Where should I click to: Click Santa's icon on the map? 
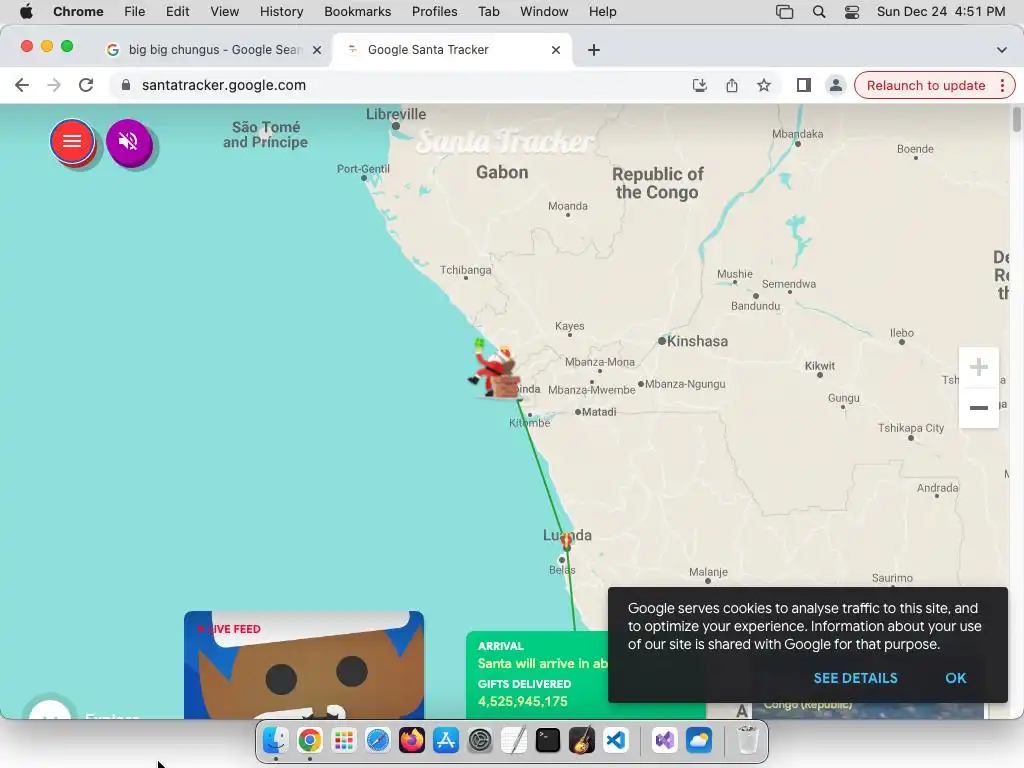tap(495, 370)
